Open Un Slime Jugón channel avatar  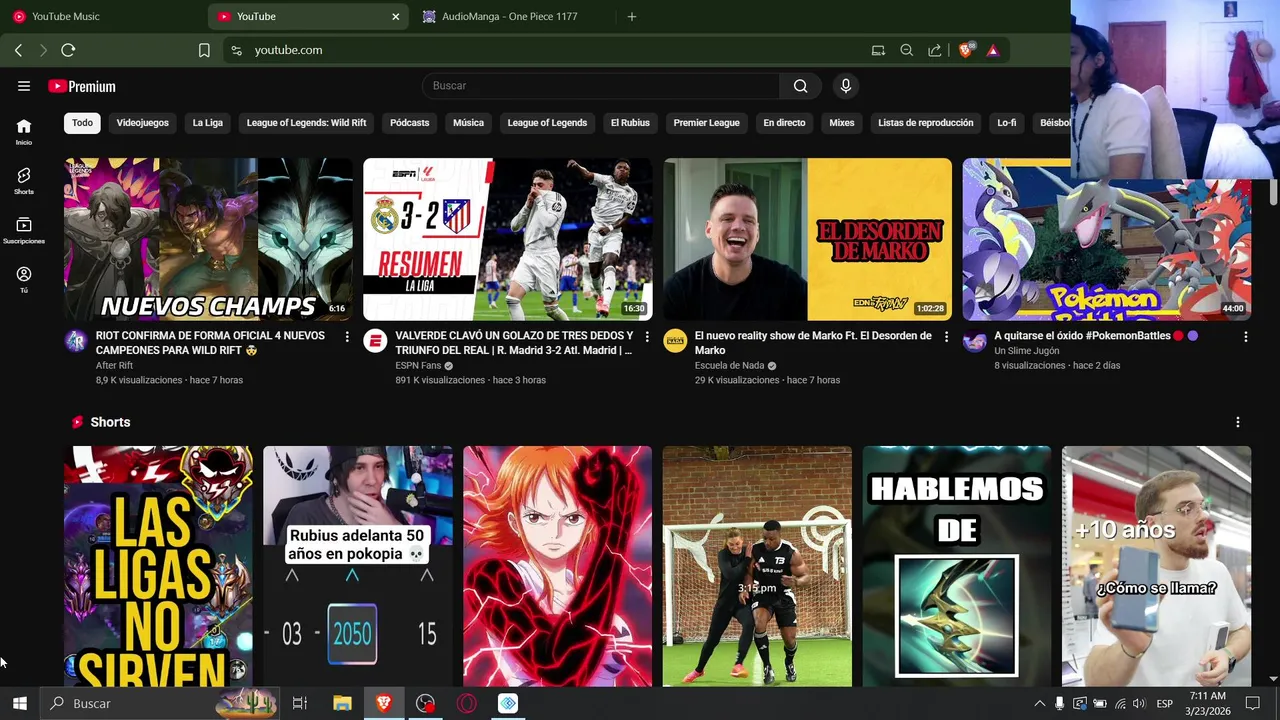click(974, 341)
